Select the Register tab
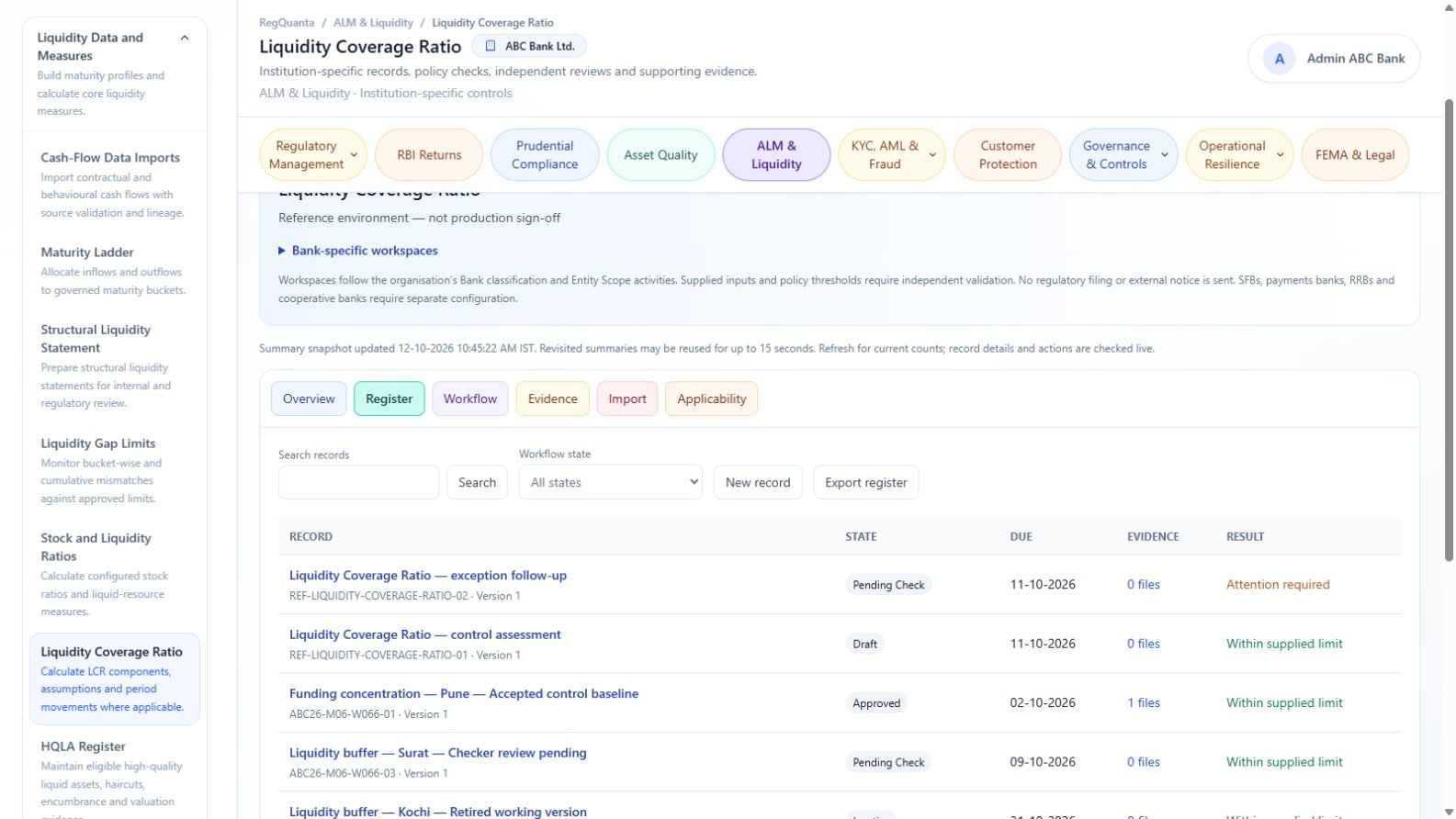 click(389, 398)
